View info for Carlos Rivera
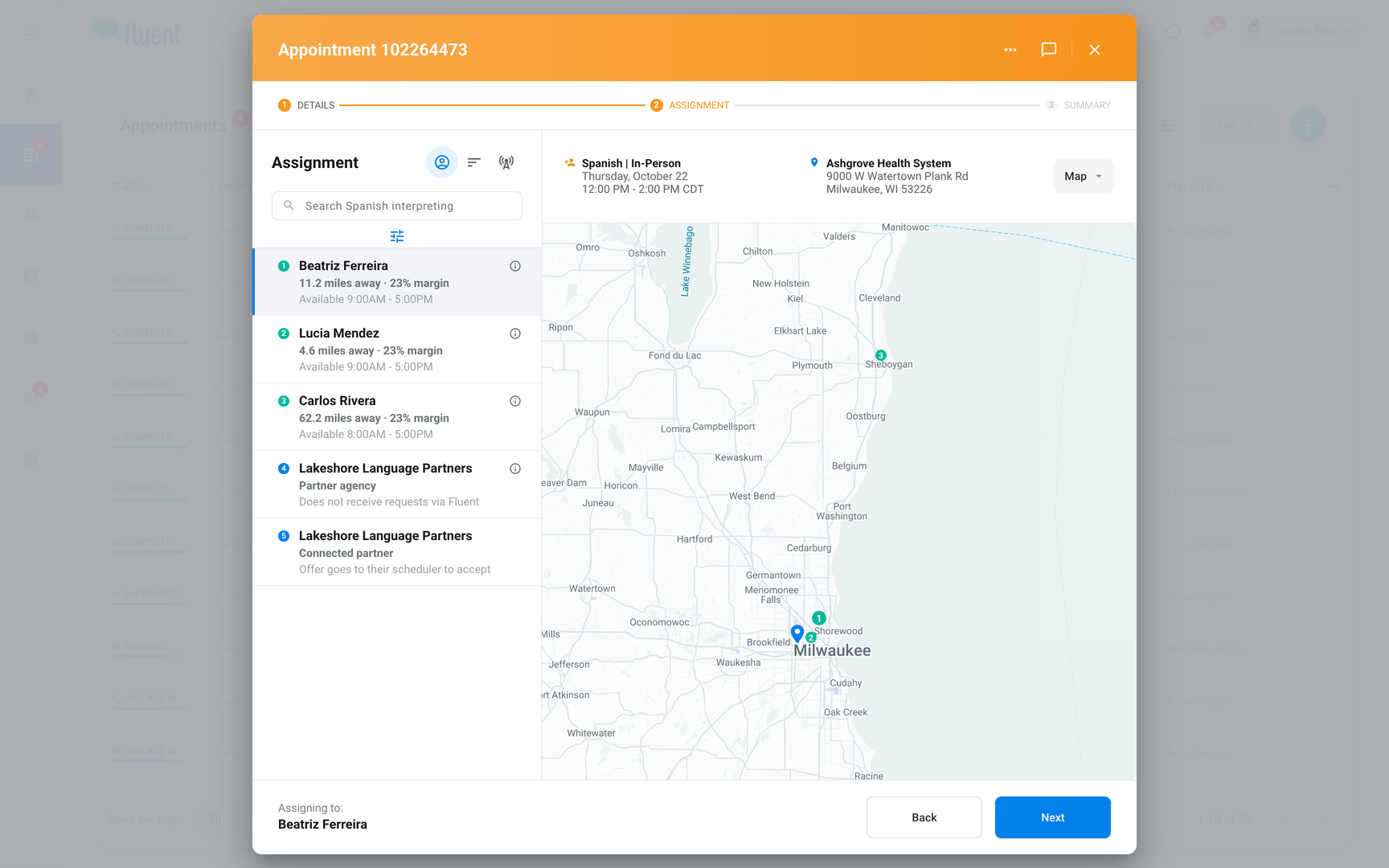This screenshot has width=1389, height=868. (x=515, y=401)
